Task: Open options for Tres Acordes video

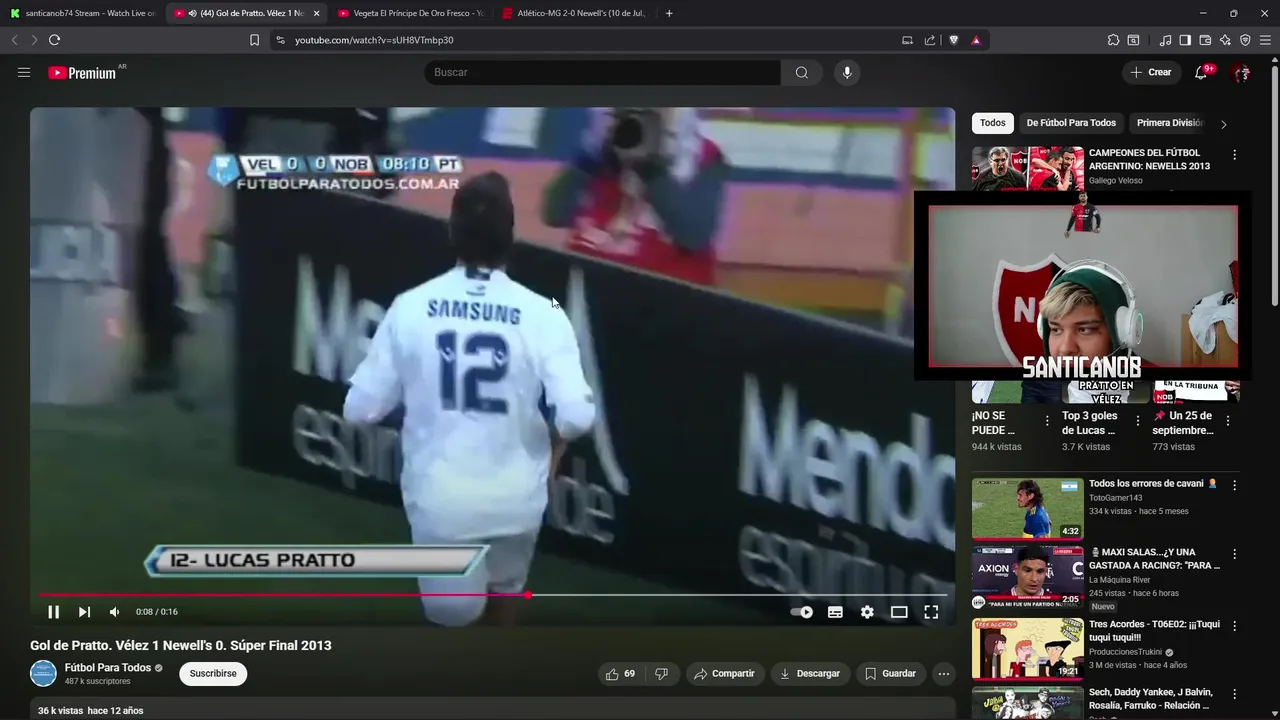Action: (x=1234, y=626)
